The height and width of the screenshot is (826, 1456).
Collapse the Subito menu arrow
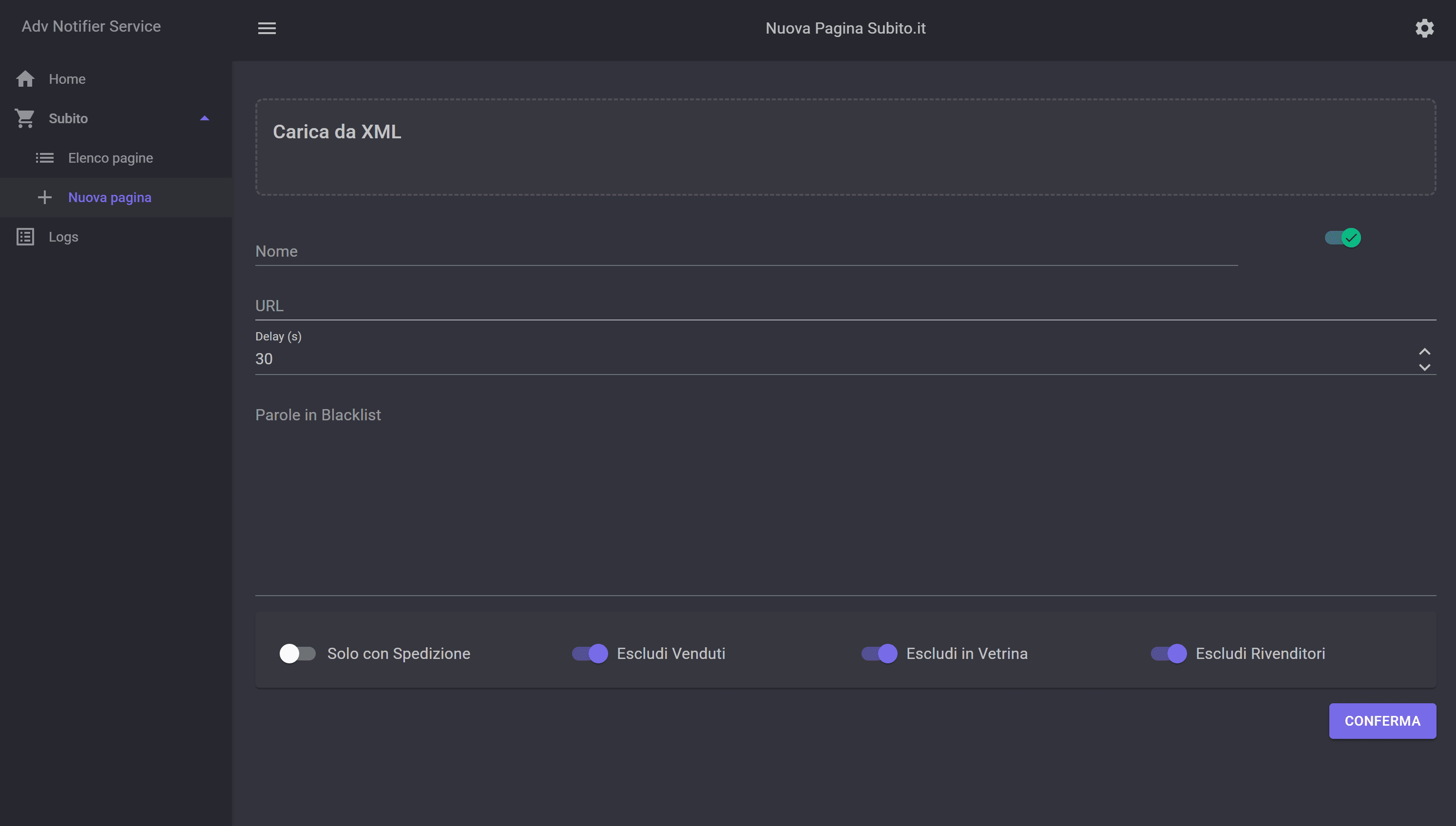[204, 118]
